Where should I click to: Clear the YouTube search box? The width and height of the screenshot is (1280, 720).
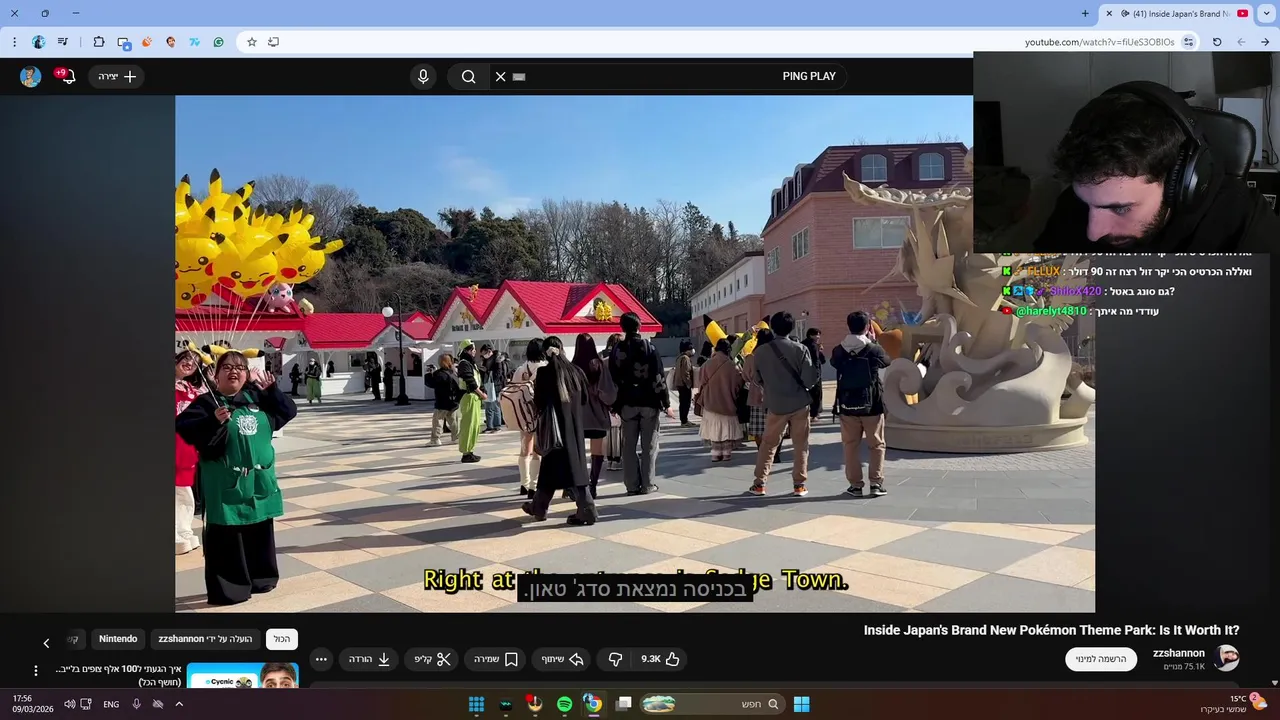(x=501, y=77)
